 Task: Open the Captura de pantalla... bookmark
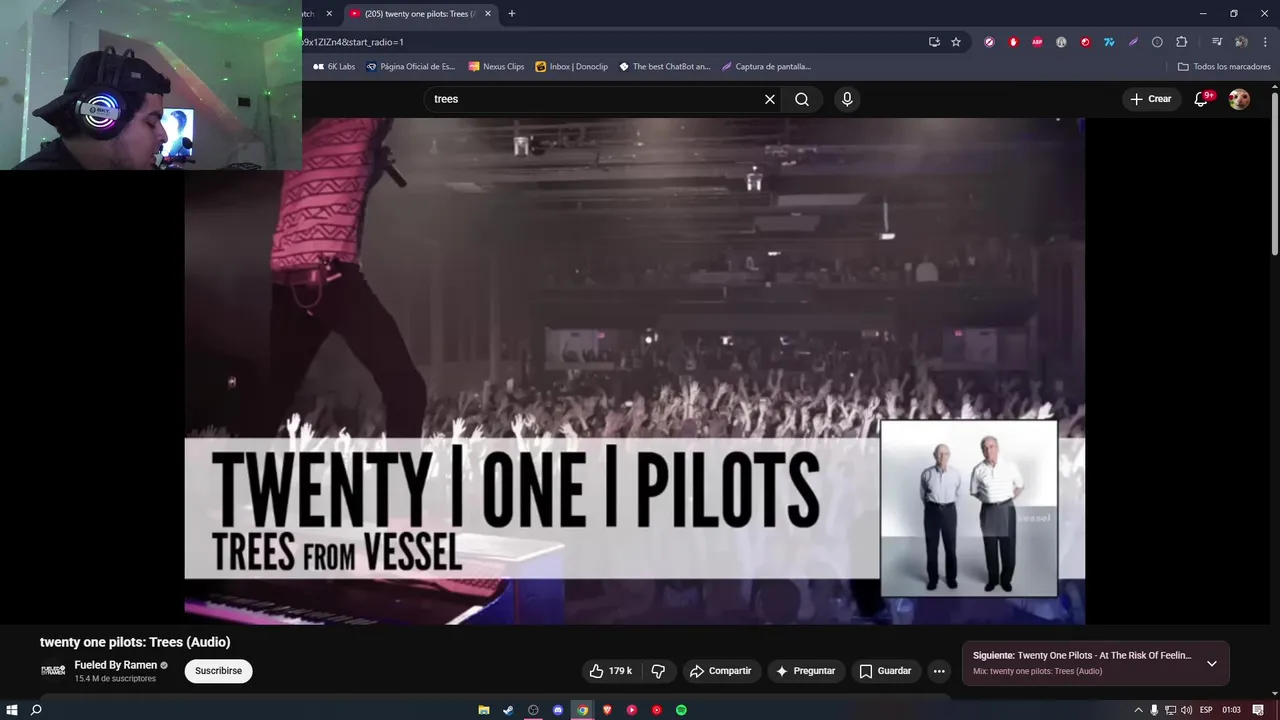766,67
